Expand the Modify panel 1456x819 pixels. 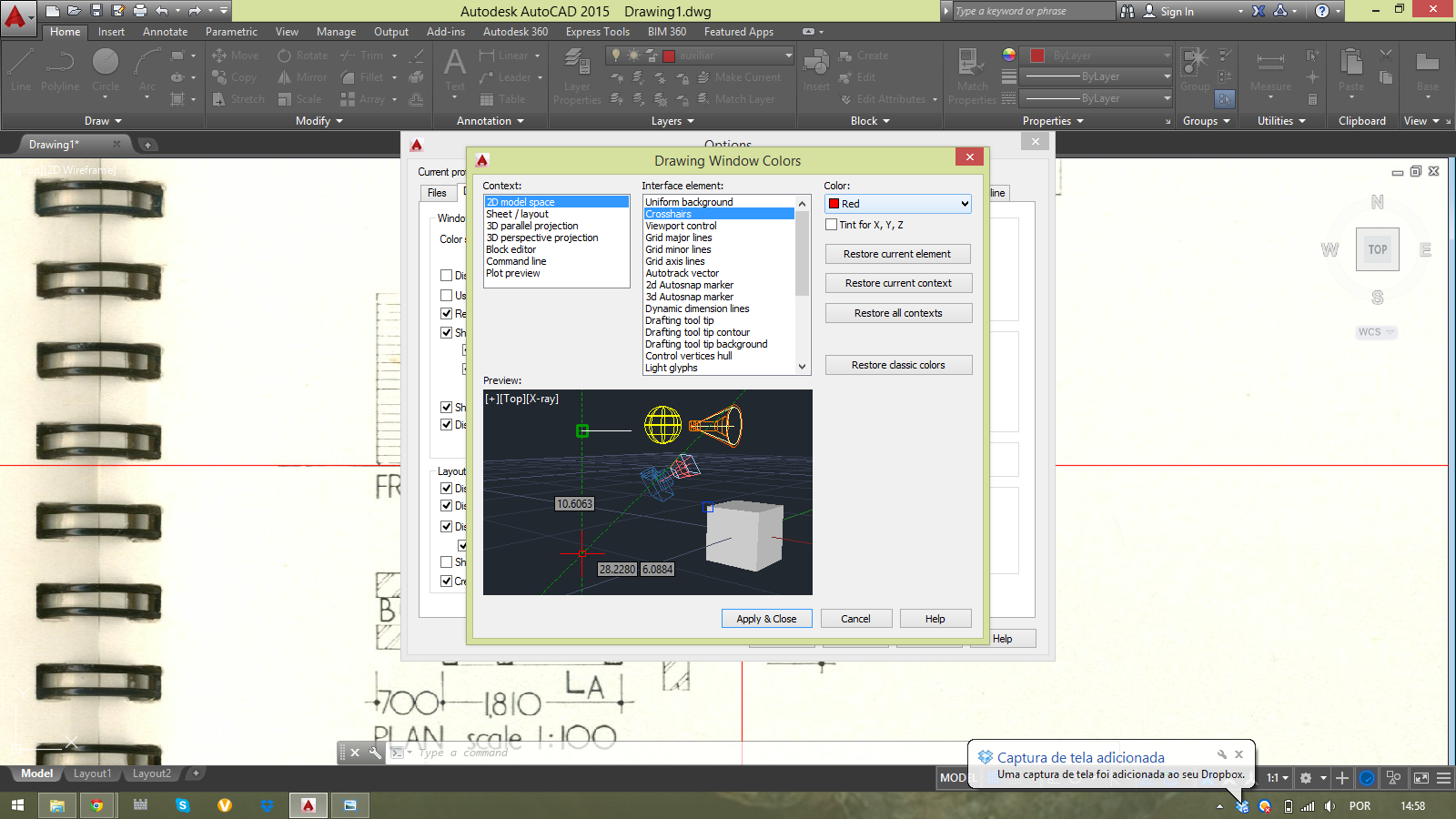coord(319,121)
